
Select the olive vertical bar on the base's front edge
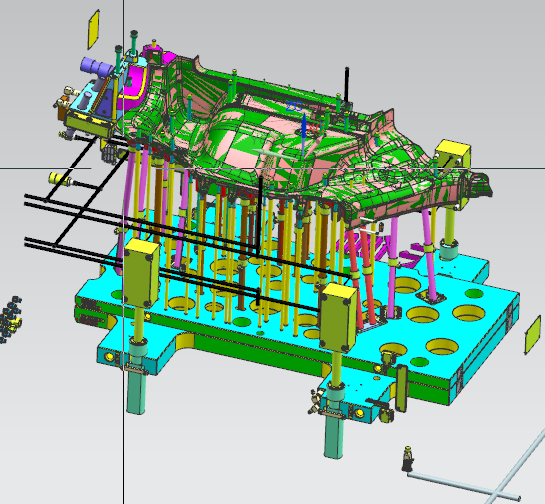click(402, 388)
